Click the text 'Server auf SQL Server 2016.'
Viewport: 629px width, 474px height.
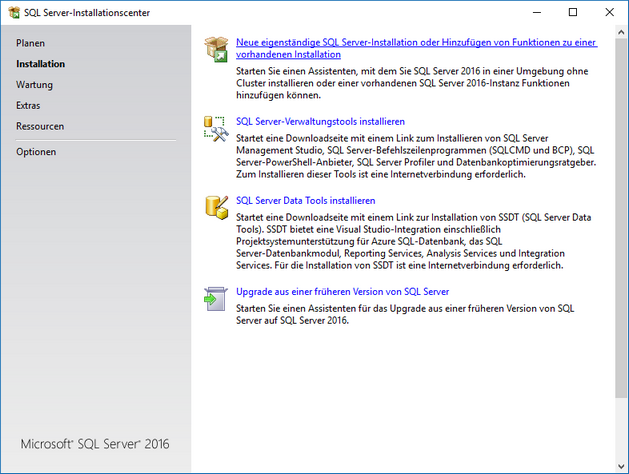click(x=292, y=320)
